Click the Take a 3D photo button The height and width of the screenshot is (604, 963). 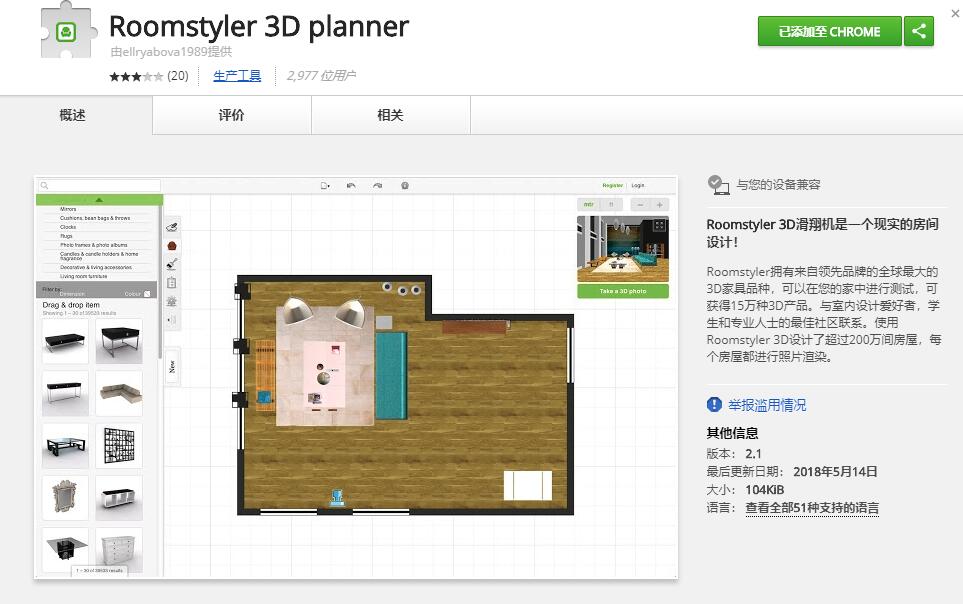(x=623, y=291)
